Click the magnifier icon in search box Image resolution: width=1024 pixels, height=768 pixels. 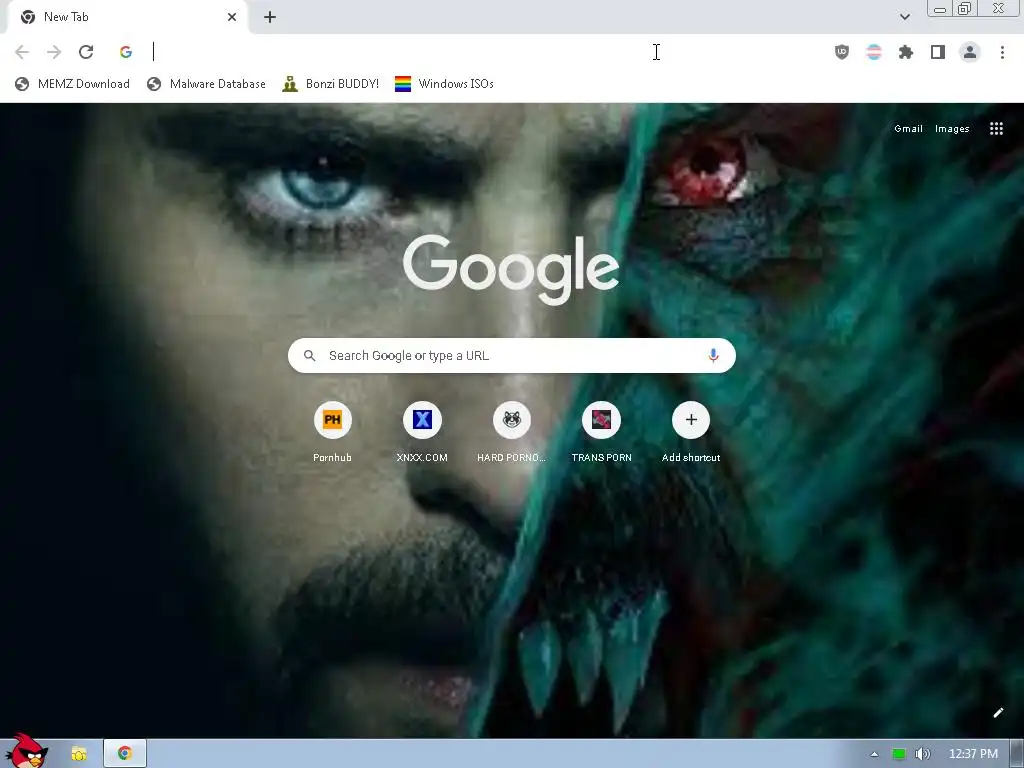pyautogui.click(x=310, y=355)
